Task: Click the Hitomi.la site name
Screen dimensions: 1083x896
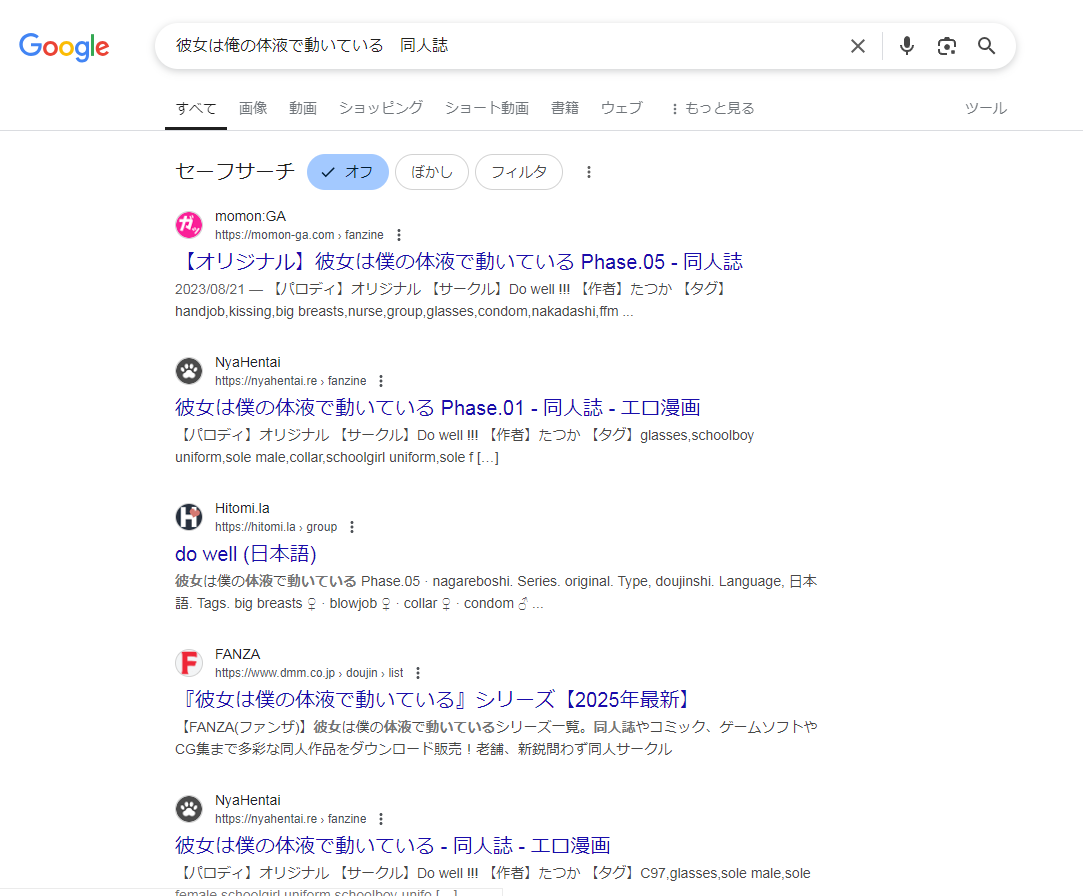Action: click(242, 508)
